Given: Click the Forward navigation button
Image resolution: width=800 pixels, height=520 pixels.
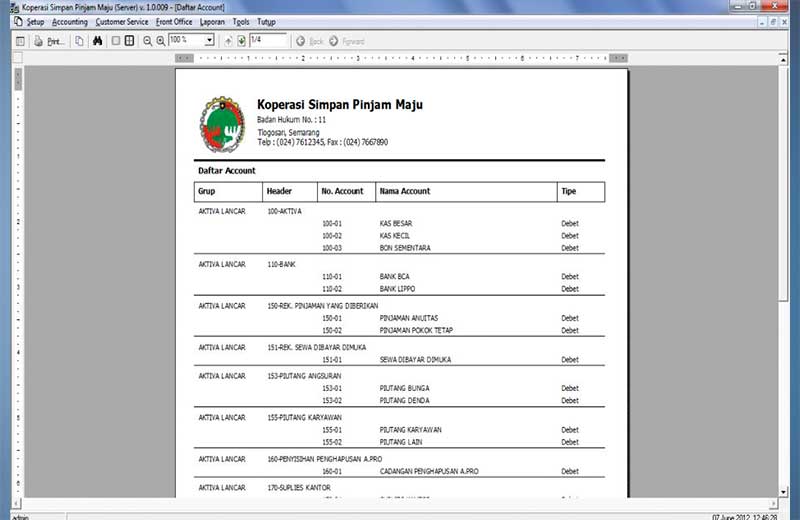Looking at the screenshot, I should coord(347,41).
